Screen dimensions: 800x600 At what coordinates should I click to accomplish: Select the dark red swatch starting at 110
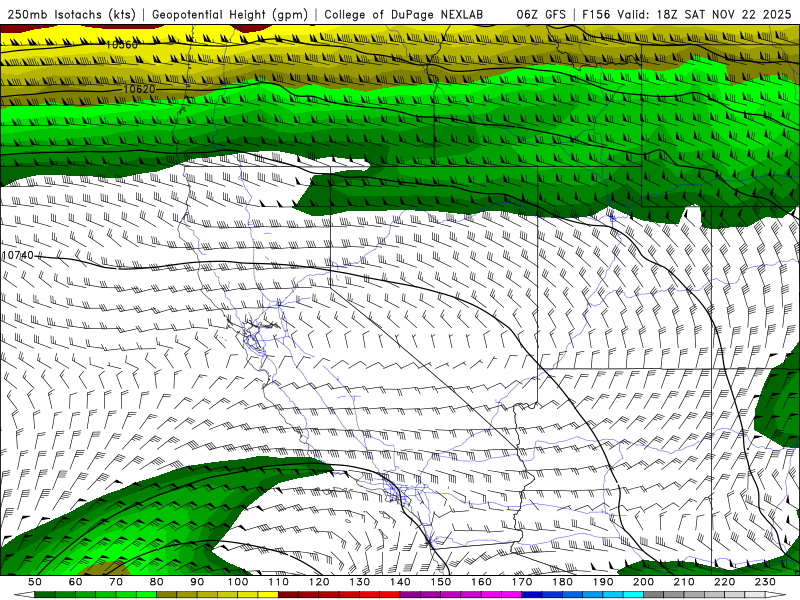(x=288, y=594)
